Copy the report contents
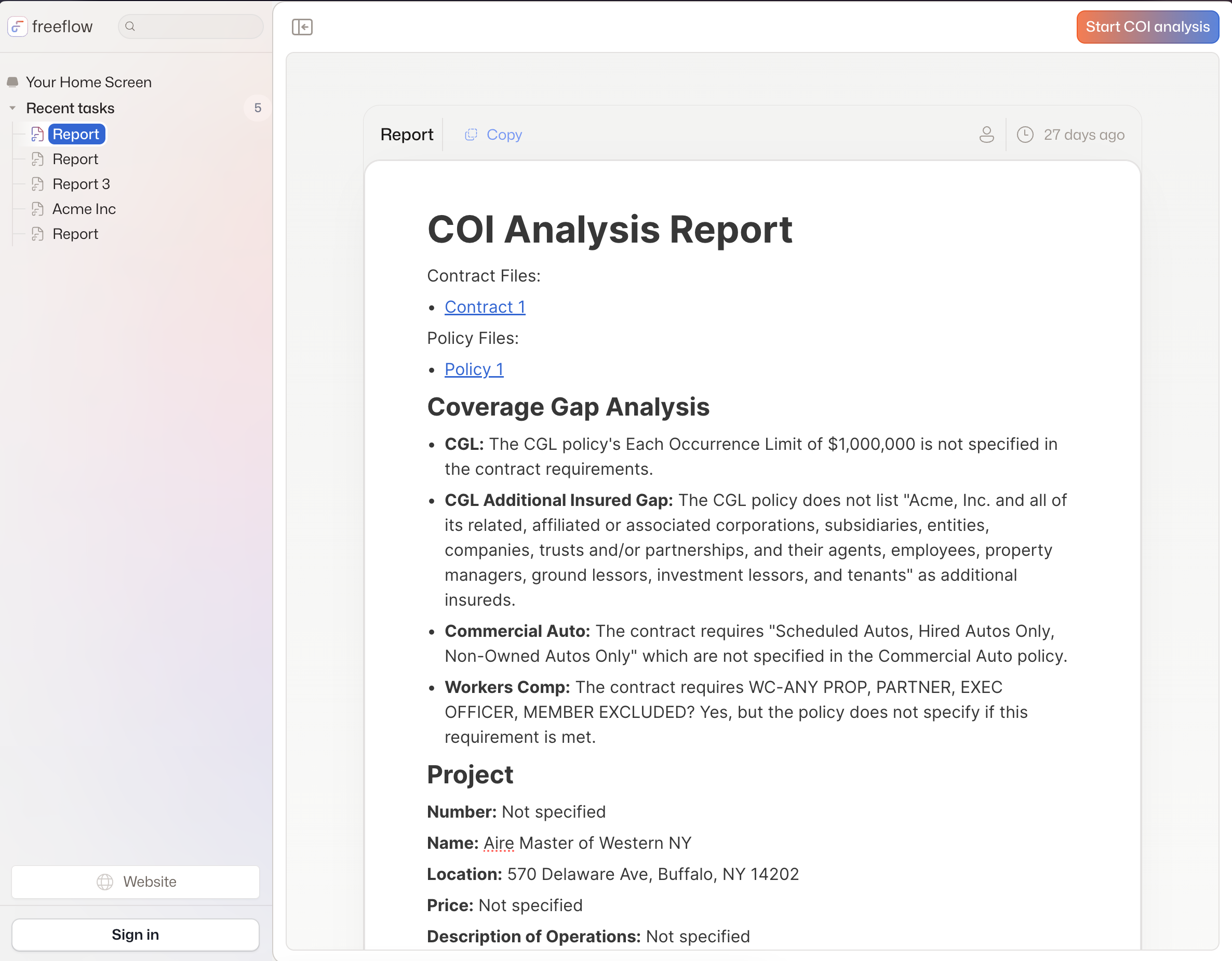 tap(493, 135)
